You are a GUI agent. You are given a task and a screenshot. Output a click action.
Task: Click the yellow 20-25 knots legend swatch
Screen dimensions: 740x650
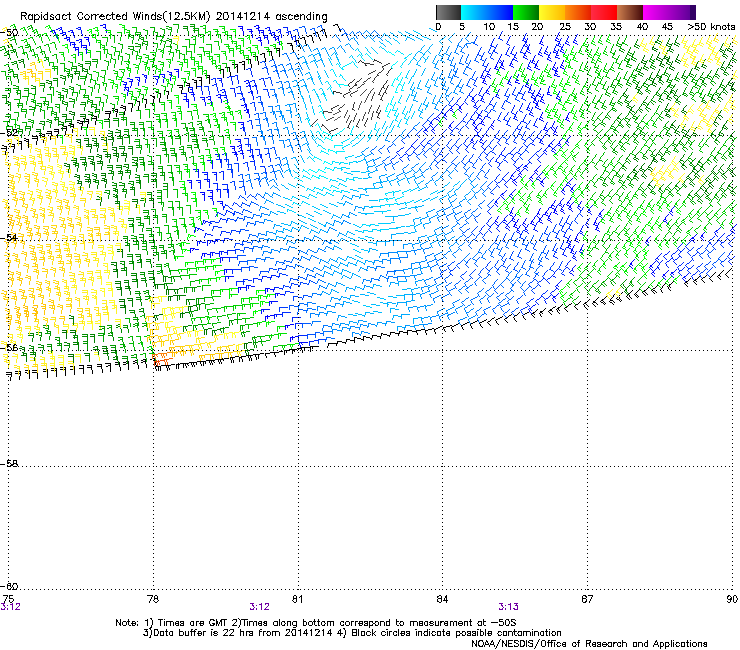click(551, 12)
